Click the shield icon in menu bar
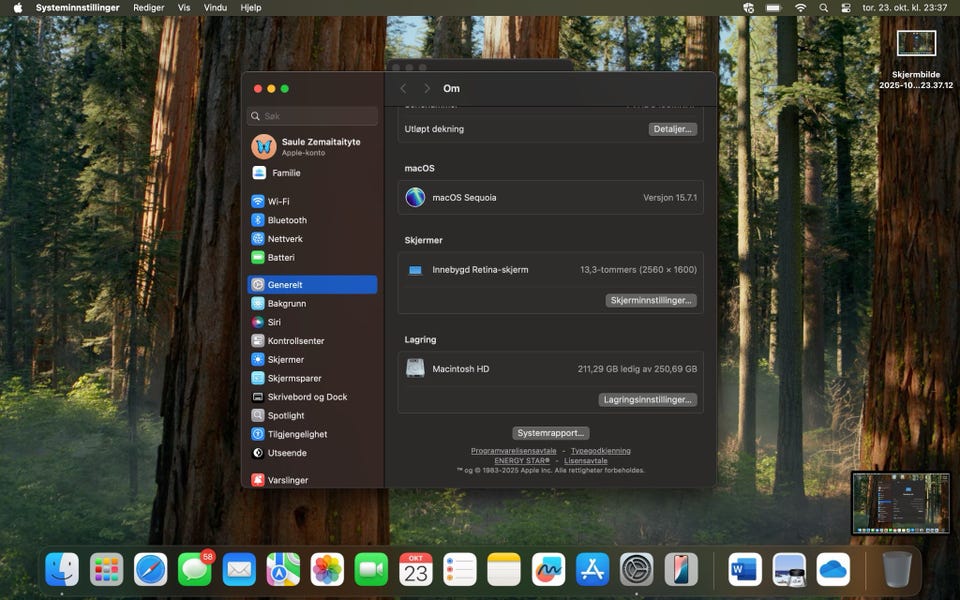 click(x=748, y=7)
